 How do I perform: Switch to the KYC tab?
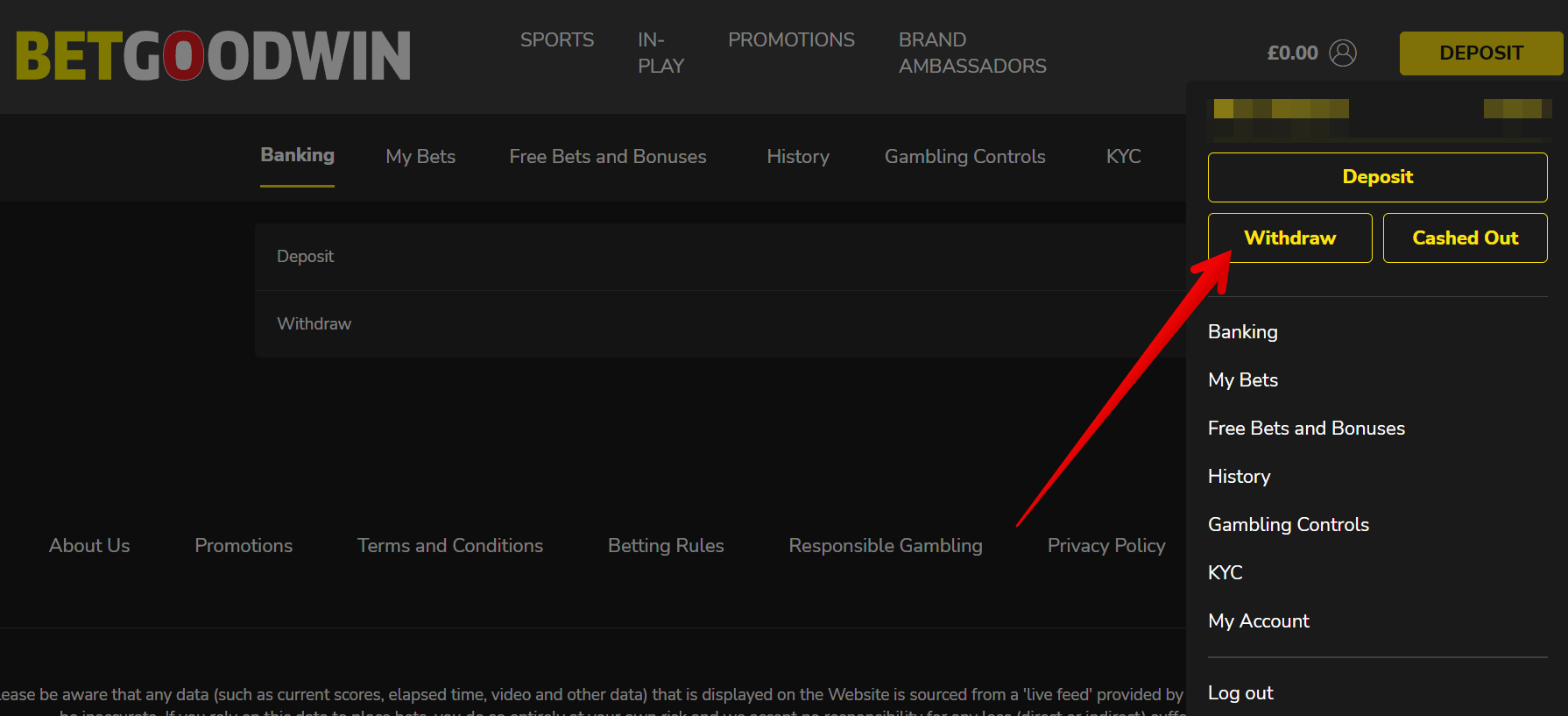[1123, 156]
